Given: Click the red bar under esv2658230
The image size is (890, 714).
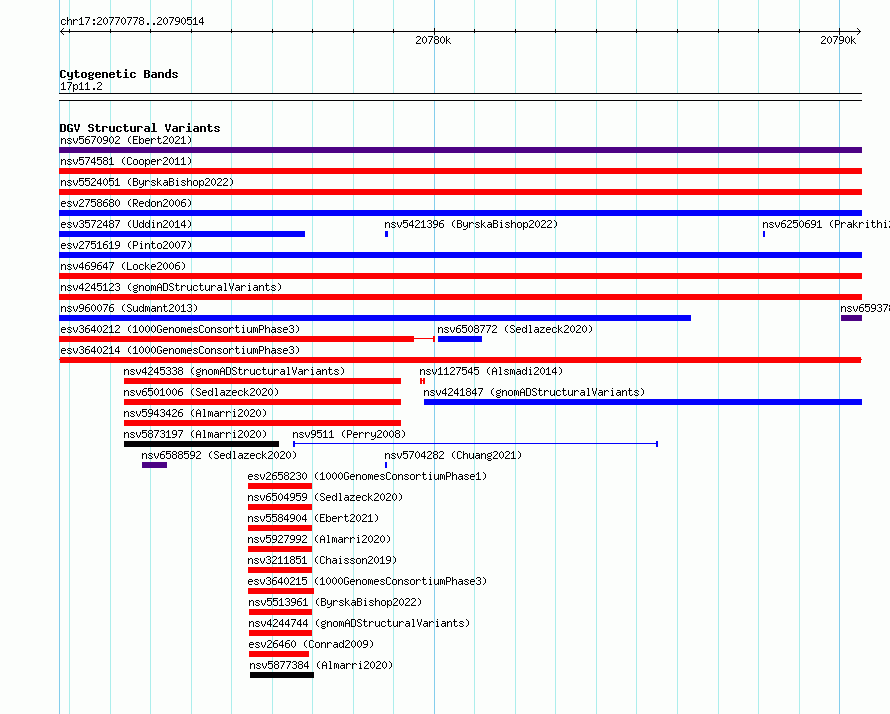Looking at the screenshot, I should click(x=280, y=486).
